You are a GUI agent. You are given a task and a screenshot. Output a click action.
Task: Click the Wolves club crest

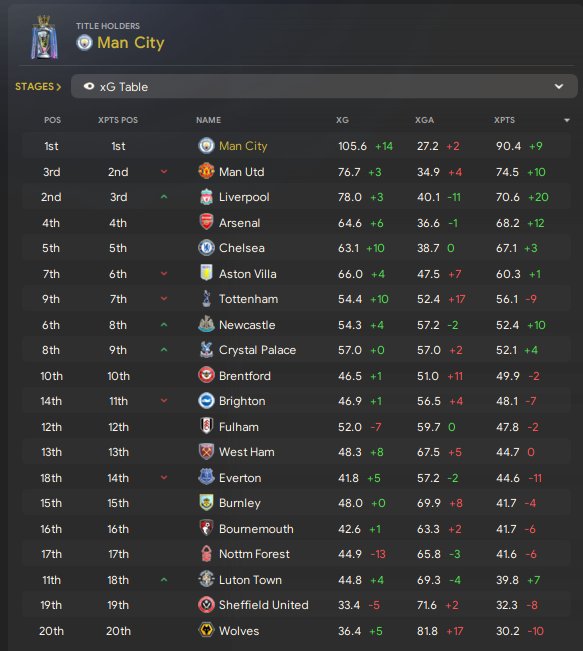[x=206, y=630]
